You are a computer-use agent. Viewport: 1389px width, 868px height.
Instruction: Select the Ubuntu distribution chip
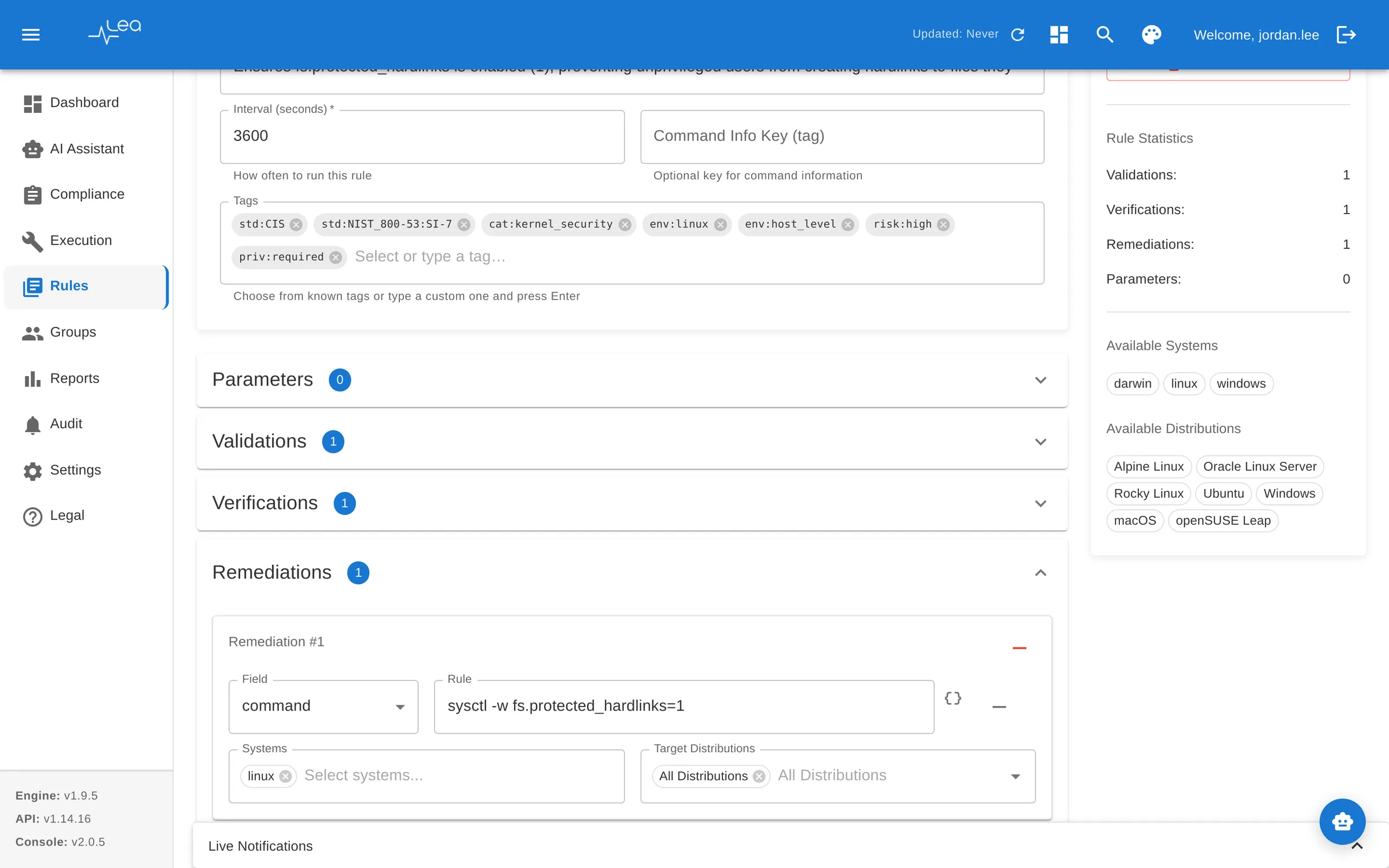[x=1223, y=494]
